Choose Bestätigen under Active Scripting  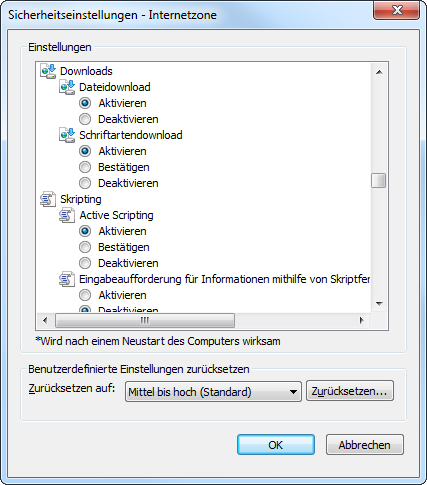tap(85, 247)
